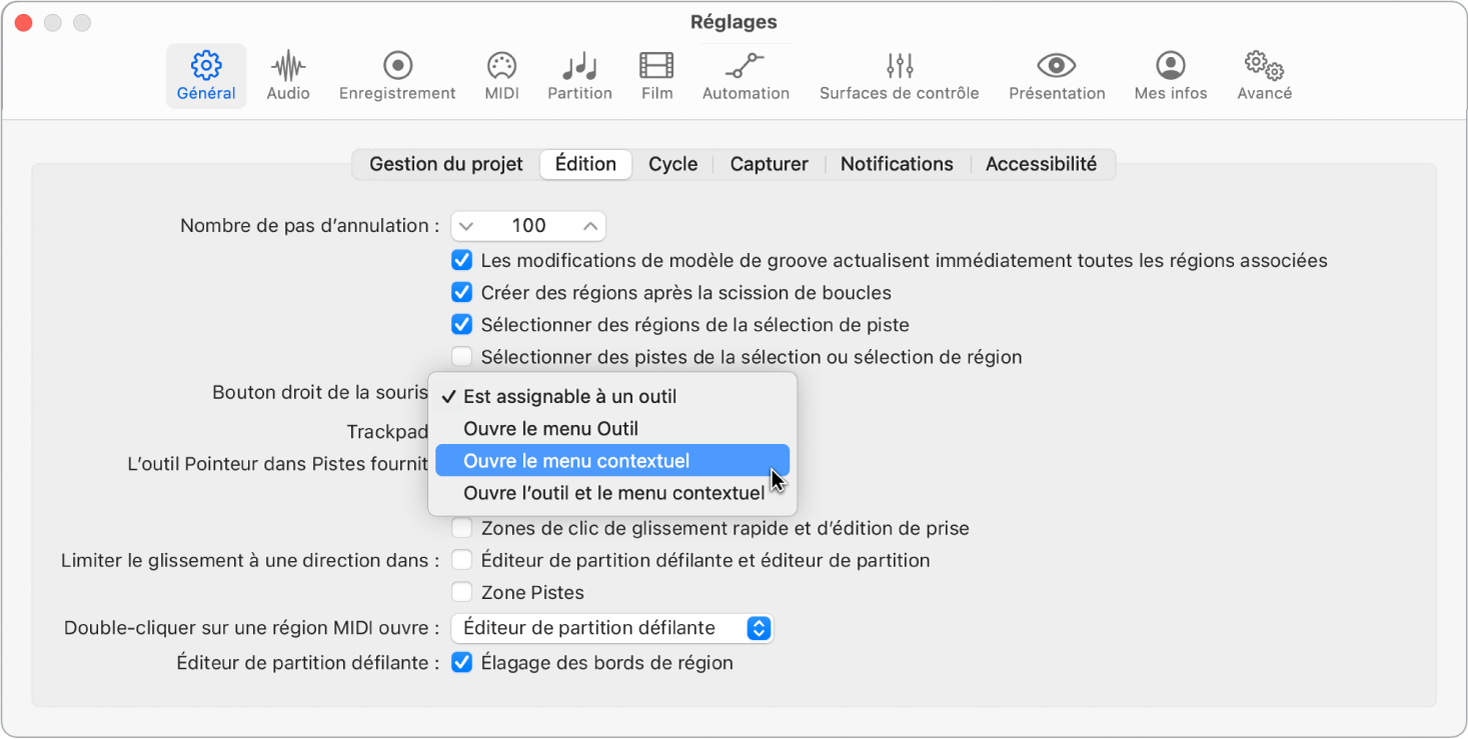Screen dimensions: 1468x739
Task: Open the Notifications tab
Action: point(895,164)
